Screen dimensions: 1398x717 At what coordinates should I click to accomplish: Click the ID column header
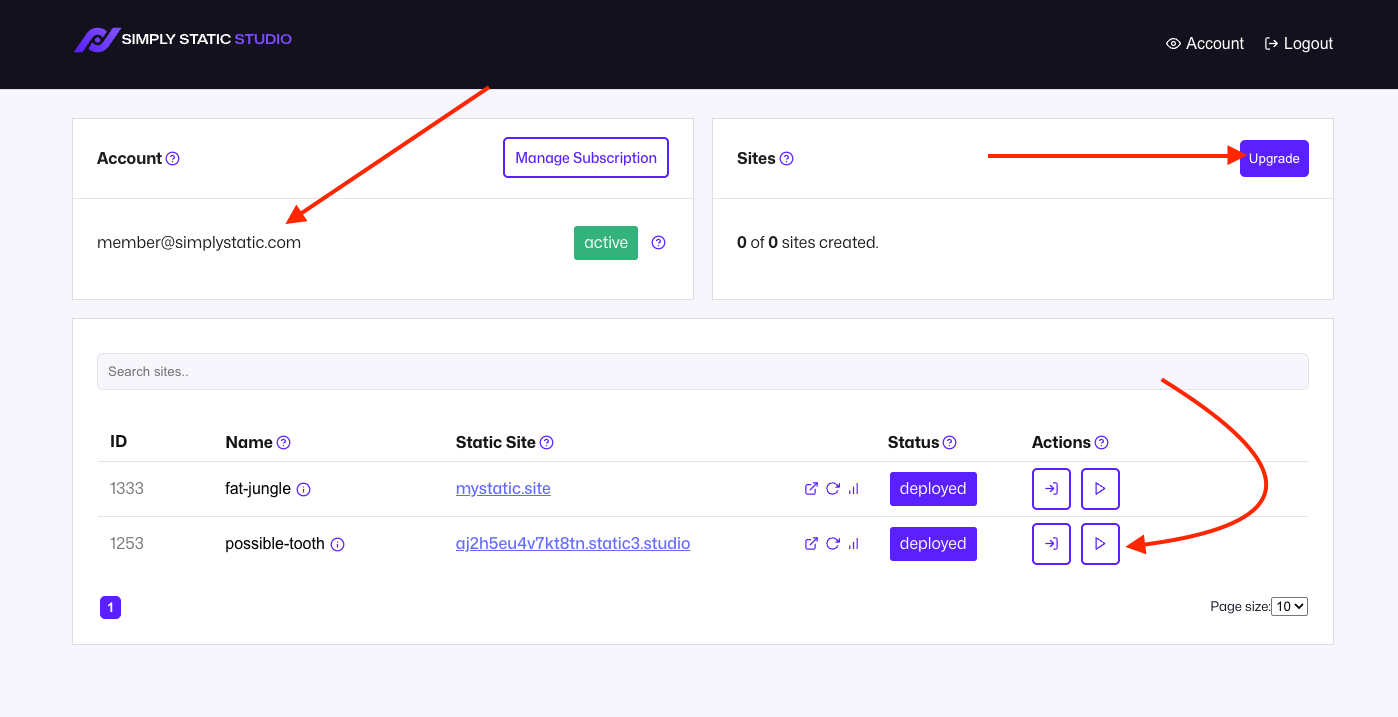[118, 441]
